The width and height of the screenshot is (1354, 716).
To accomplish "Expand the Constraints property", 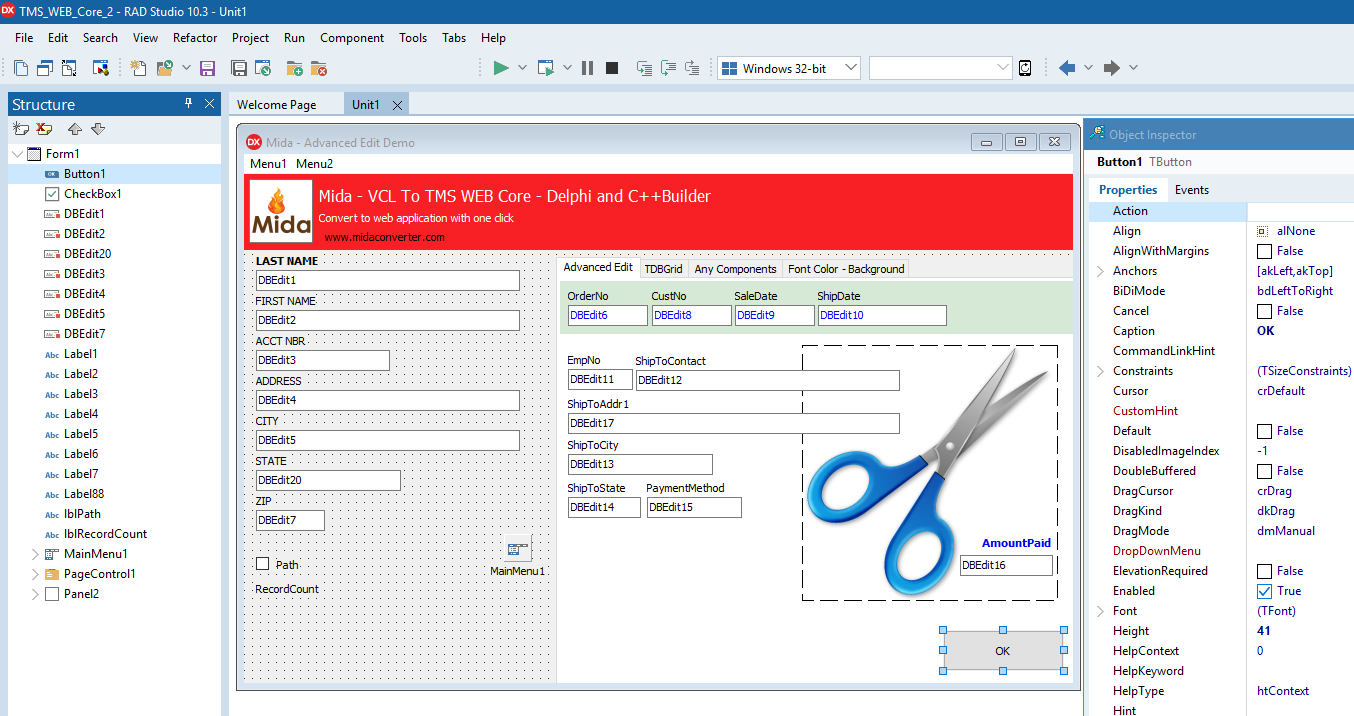I will [x=1100, y=371].
